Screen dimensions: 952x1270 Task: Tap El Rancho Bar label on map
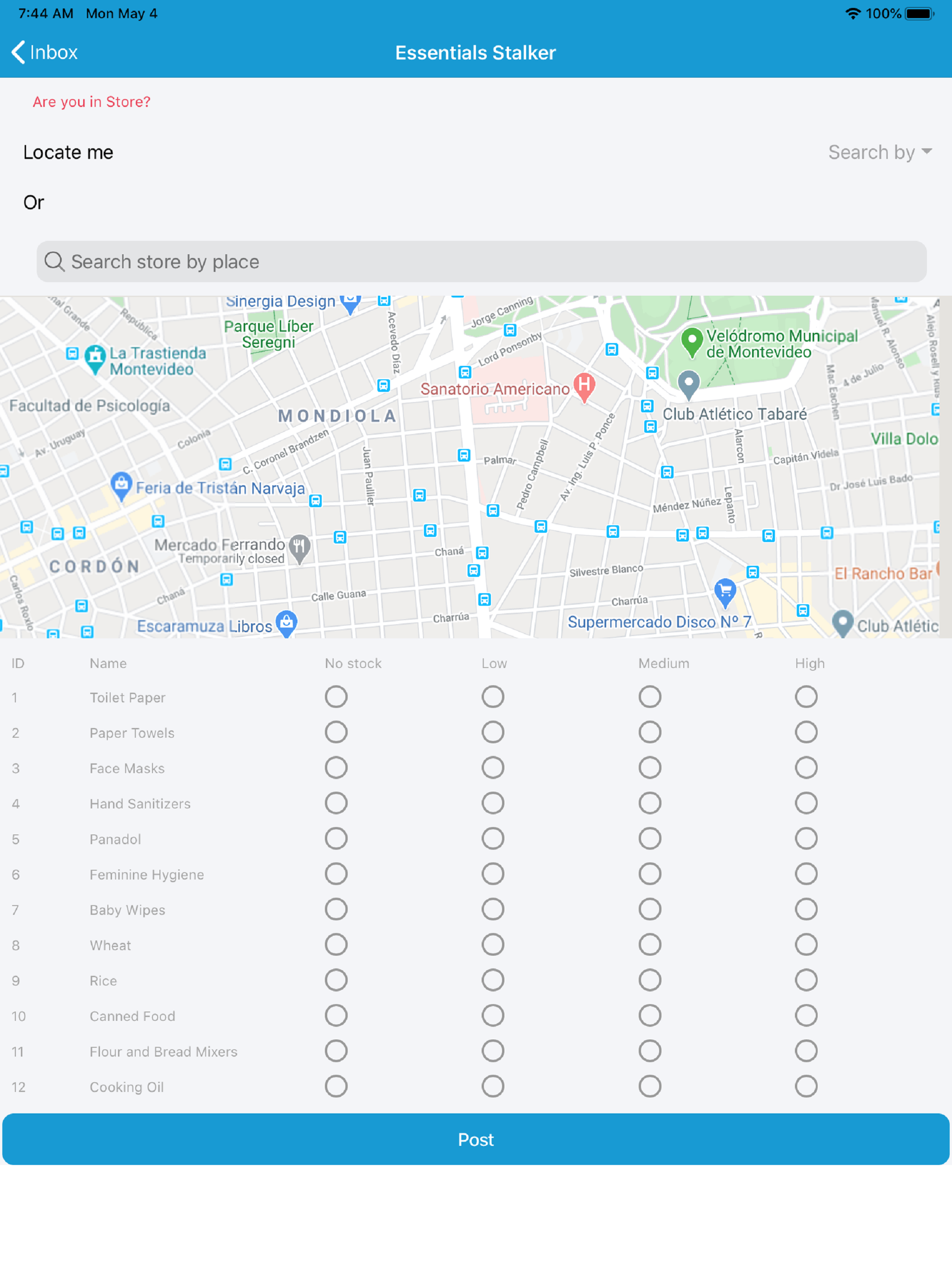coord(883,574)
